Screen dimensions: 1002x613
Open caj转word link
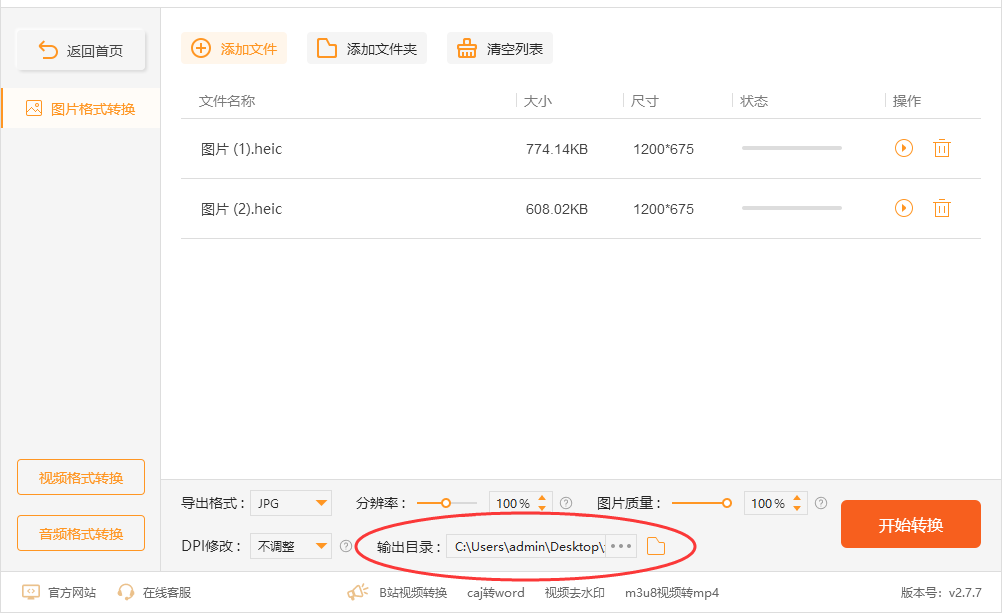(x=495, y=593)
